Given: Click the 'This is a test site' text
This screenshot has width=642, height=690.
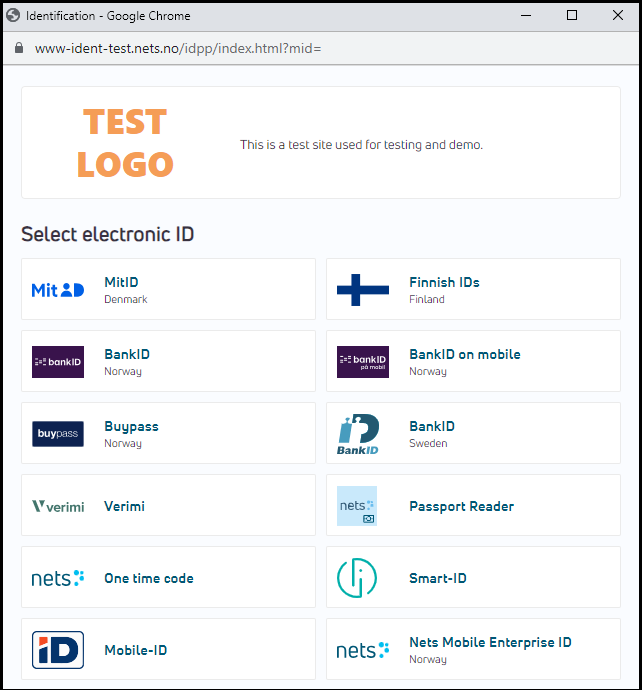Looking at the screenshot, I should 361,144.
